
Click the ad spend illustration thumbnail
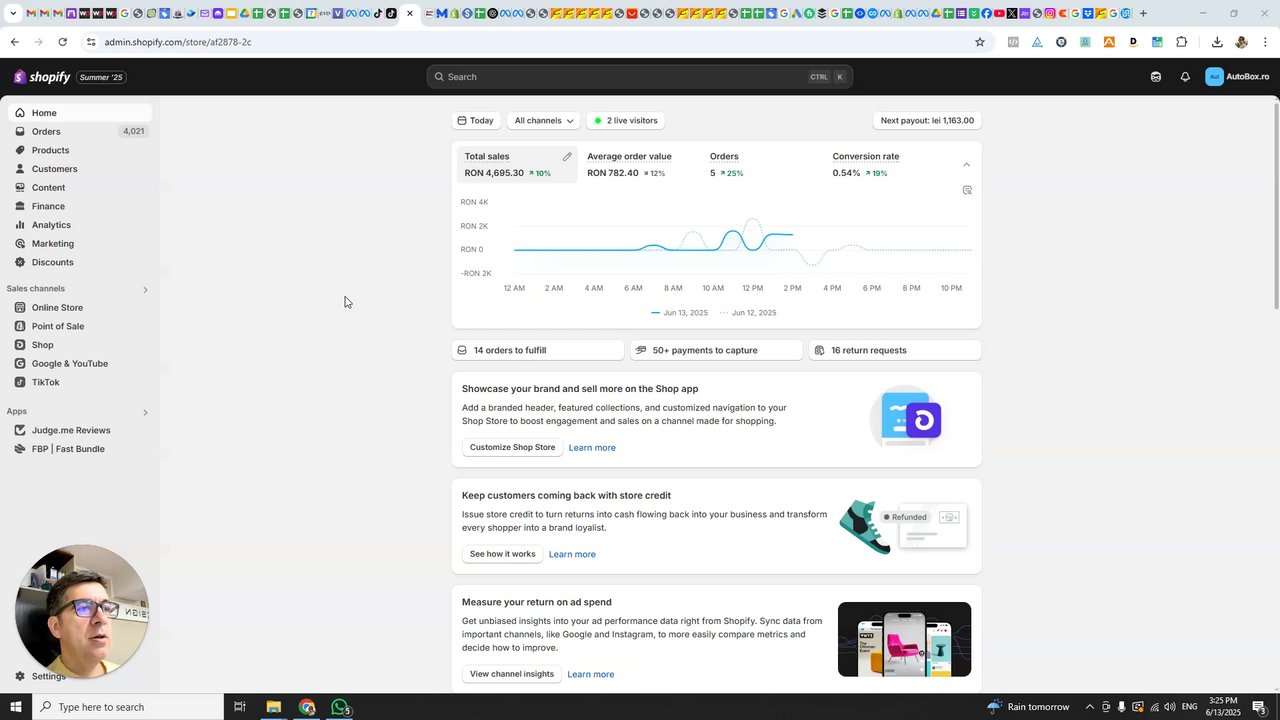click(904, 639)
